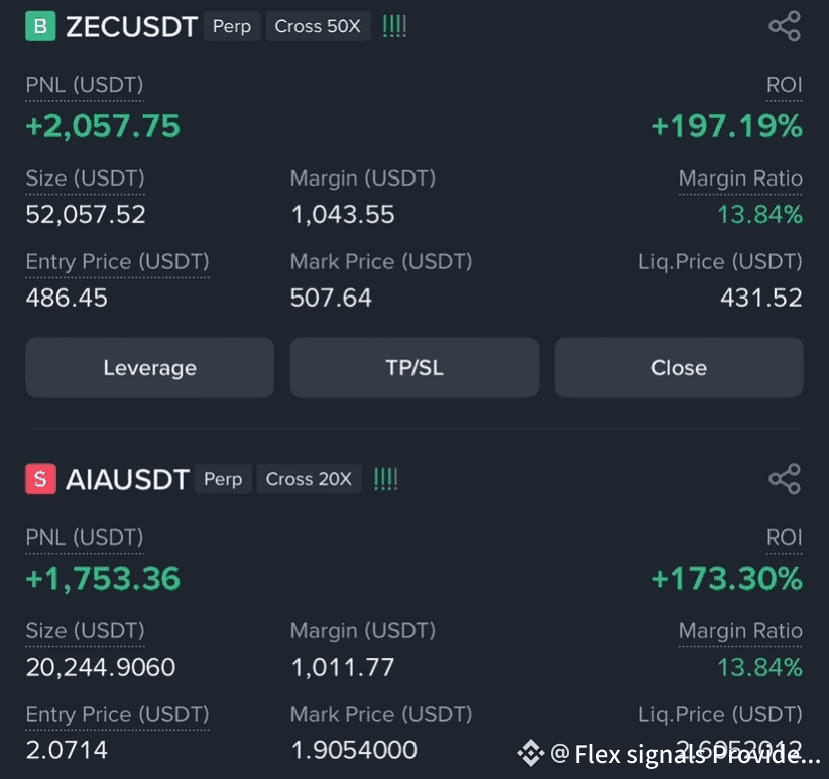829x779 pixels.
Task: Share the ZECUSDT position
Action: click(785, 26)
